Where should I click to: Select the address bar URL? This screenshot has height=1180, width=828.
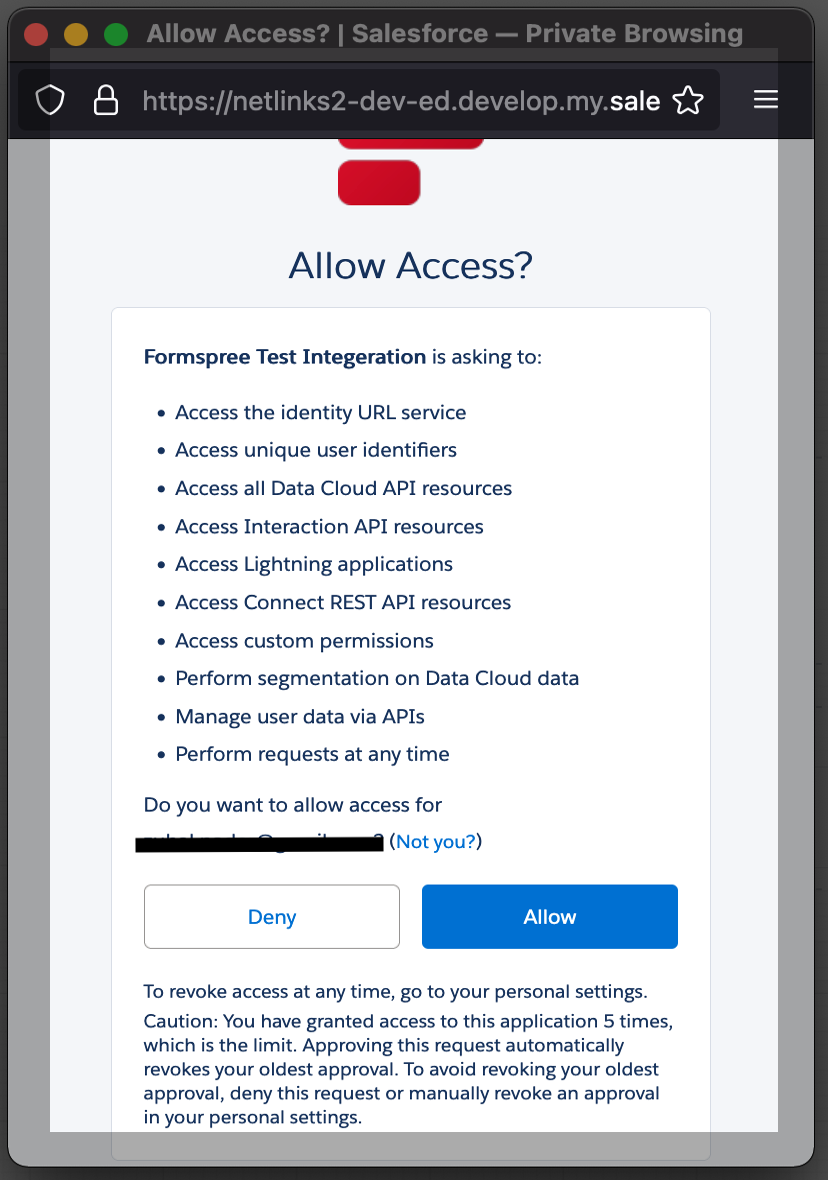[400, 100]
